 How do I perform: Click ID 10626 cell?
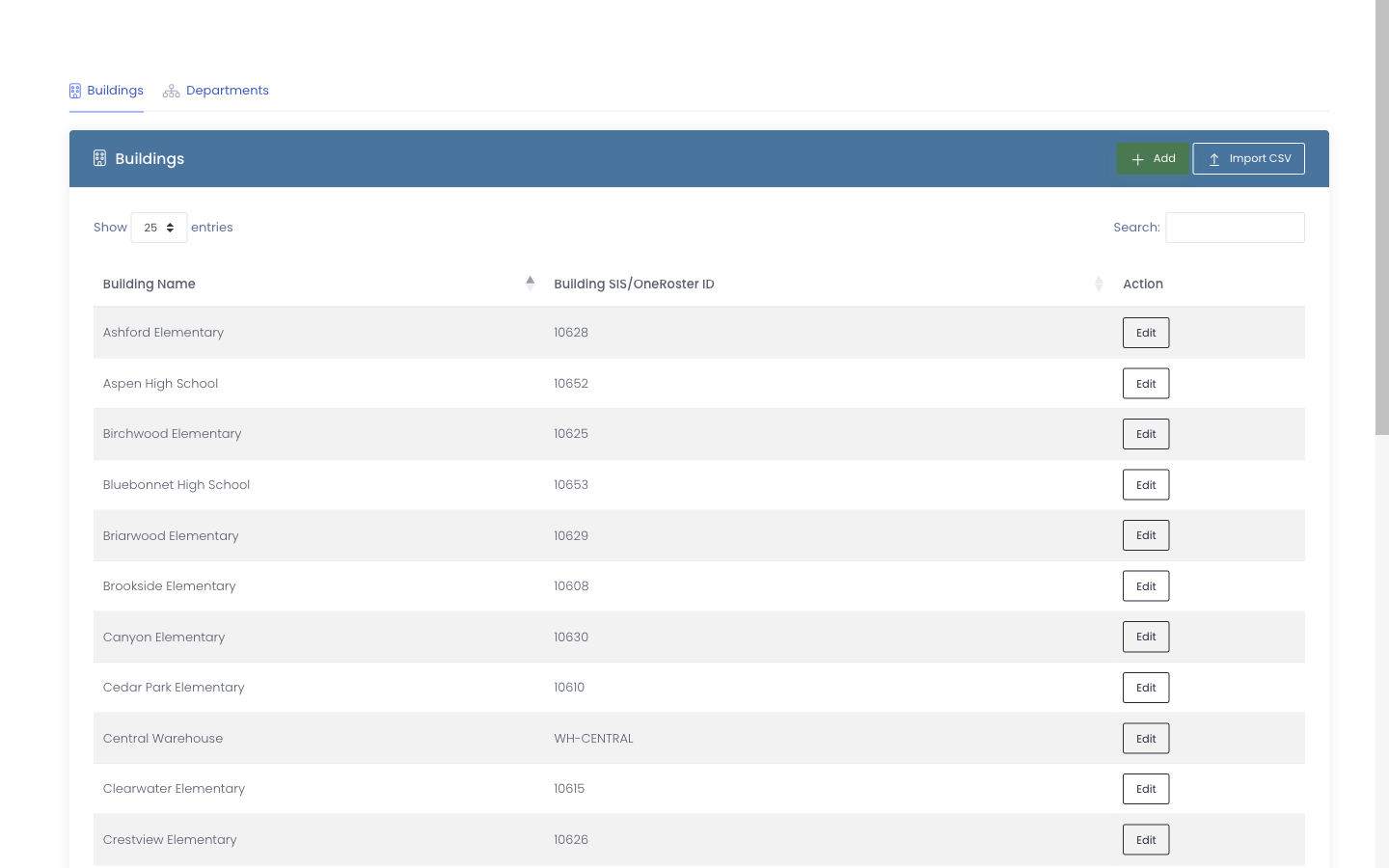829,840
